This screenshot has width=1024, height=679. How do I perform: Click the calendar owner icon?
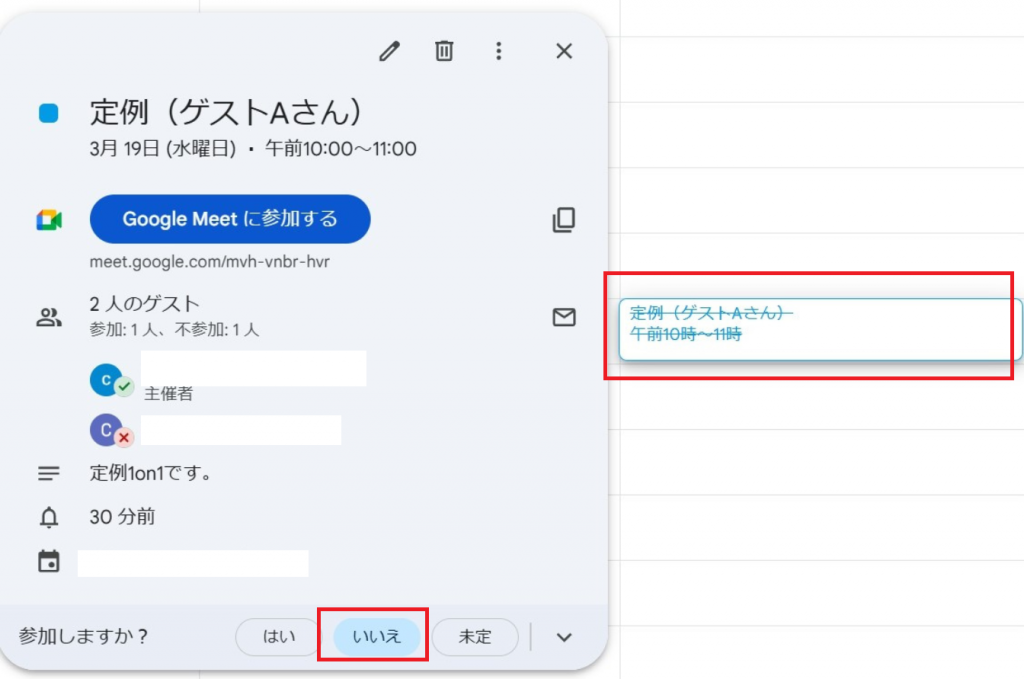(49, 561)
